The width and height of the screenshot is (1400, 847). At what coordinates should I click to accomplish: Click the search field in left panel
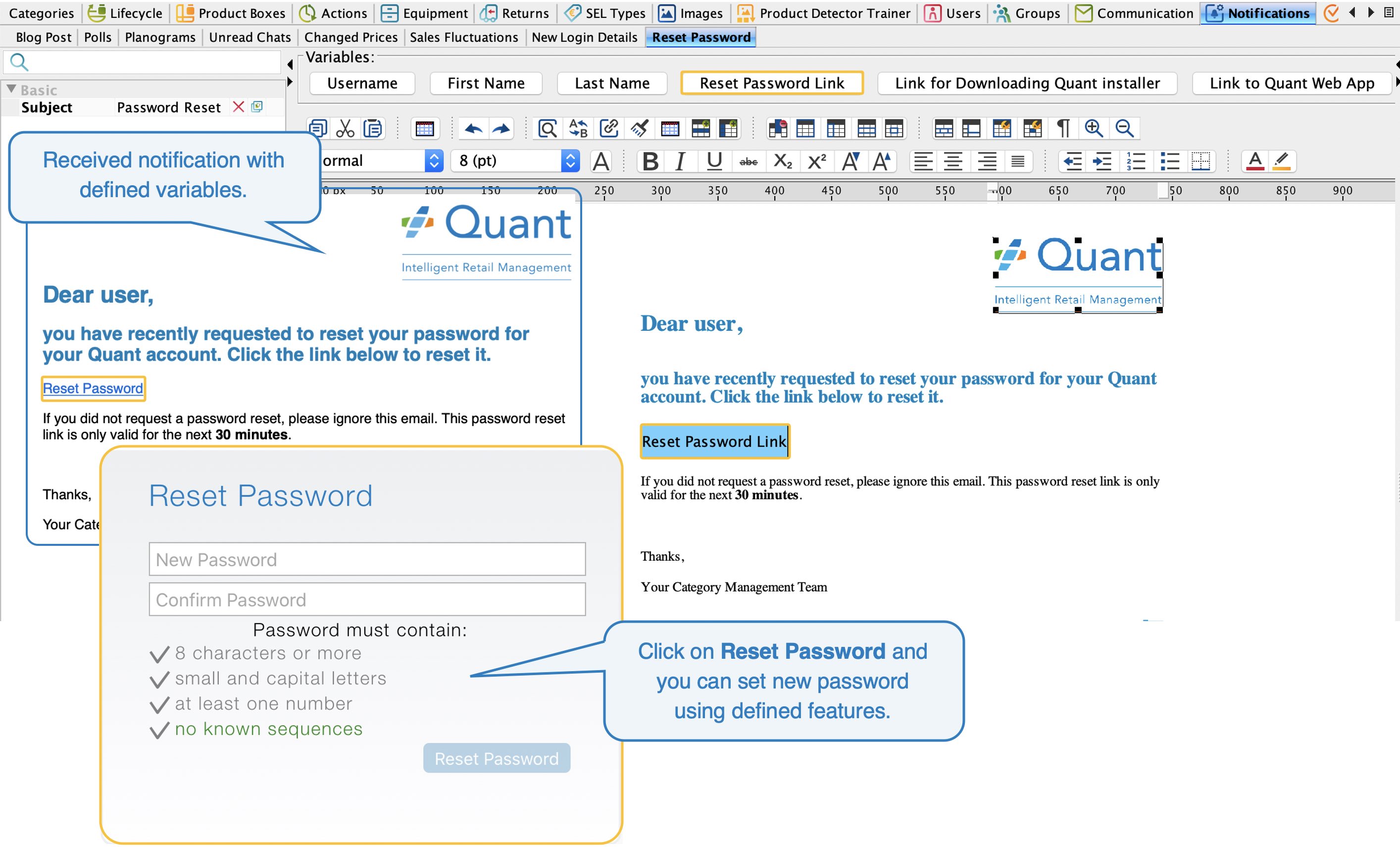point(142,62)
